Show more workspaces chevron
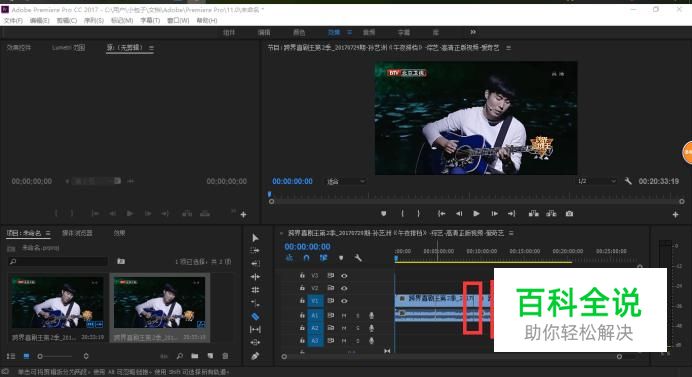The width and height of the screenshot is (692, 377). coord(473,32)
